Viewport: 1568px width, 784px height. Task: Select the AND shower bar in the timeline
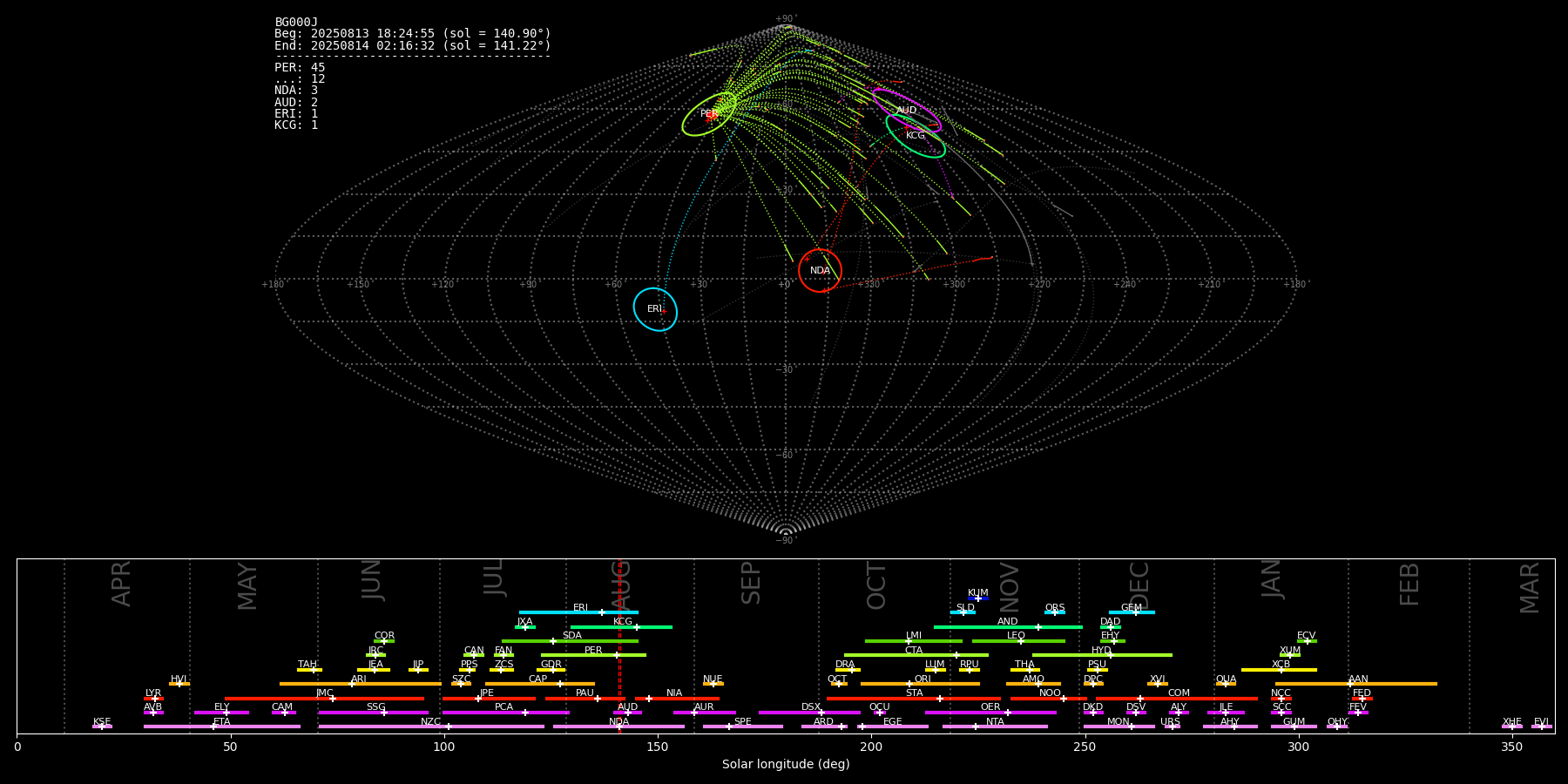pos(1008,626)
